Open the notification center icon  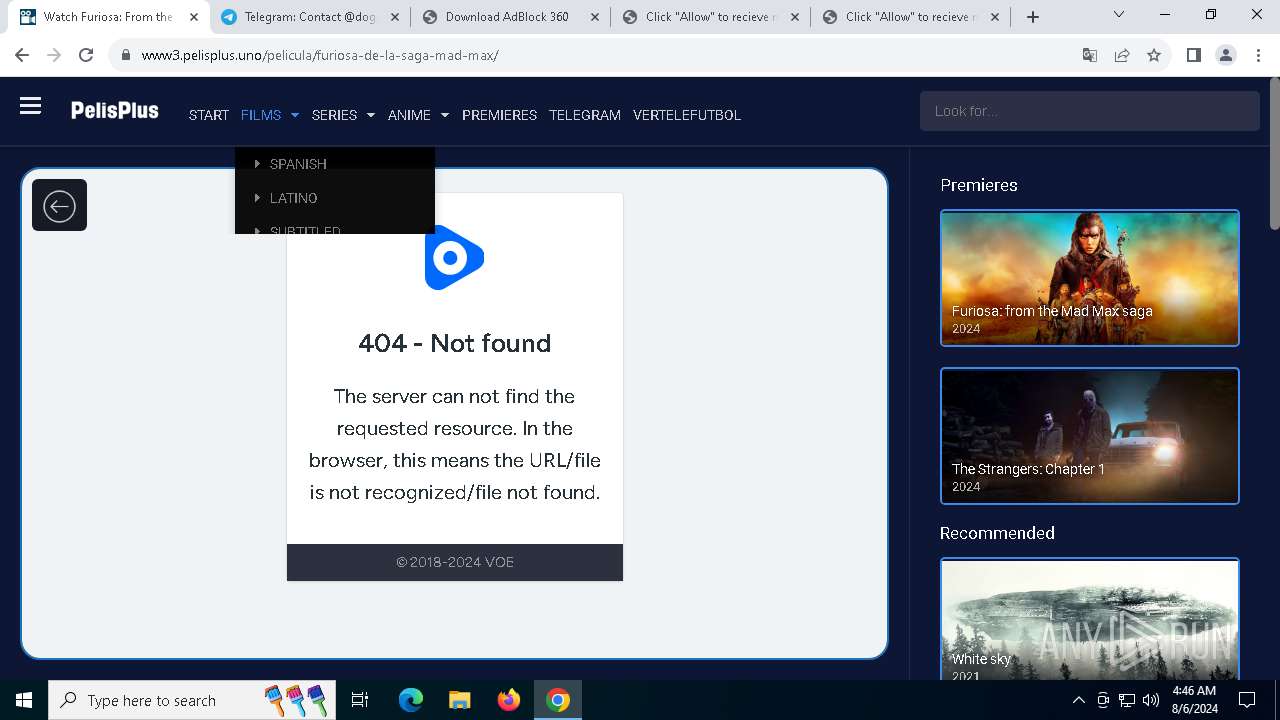click(1247, 700)
